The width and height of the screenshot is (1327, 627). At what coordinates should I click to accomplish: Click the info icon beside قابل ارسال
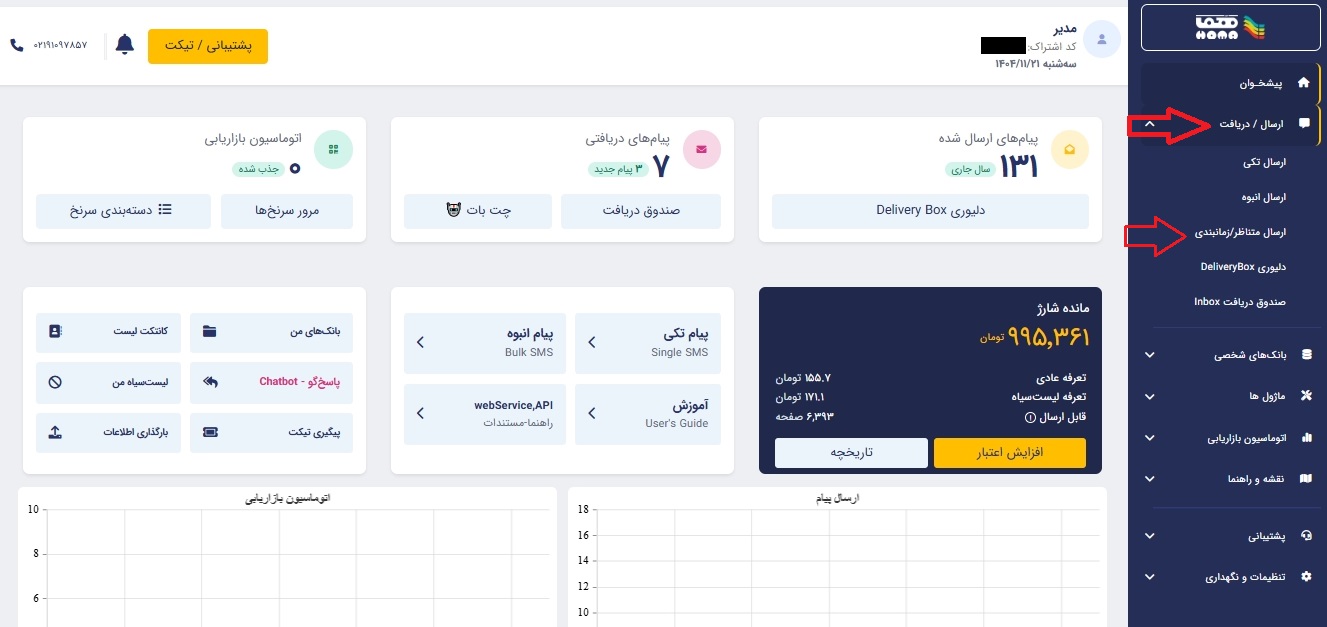click(x=1030, y=417)
